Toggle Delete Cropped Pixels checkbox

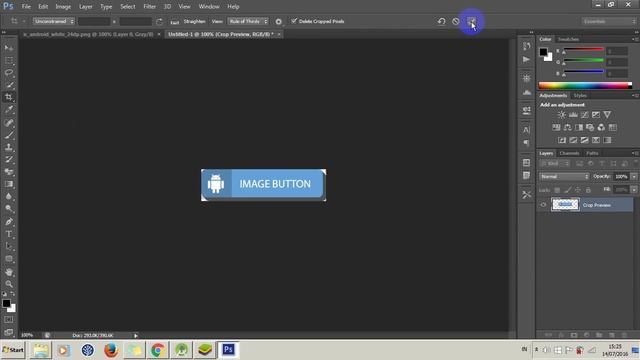click(294, 21)
